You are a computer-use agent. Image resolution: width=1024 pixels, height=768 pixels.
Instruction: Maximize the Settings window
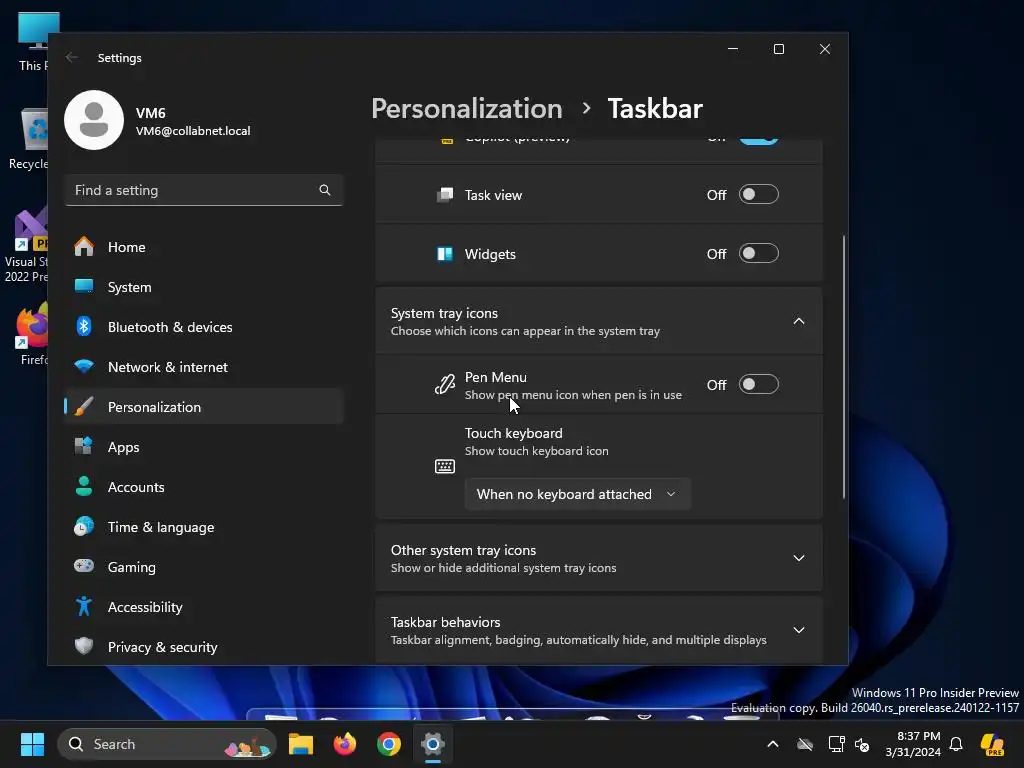click(778, 49)
